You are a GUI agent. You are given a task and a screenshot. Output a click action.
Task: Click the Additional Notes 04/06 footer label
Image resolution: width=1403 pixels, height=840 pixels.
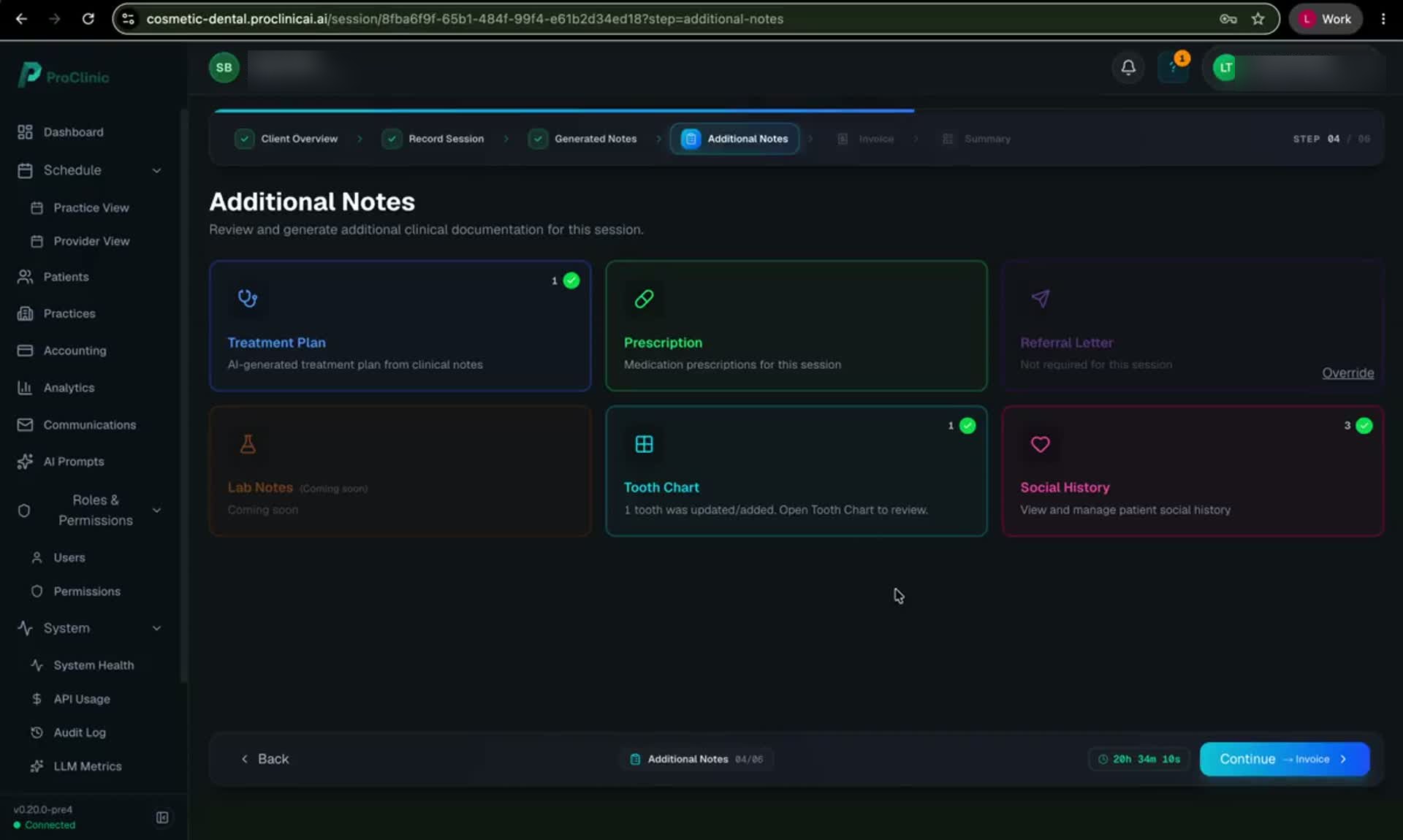point(696,759)
